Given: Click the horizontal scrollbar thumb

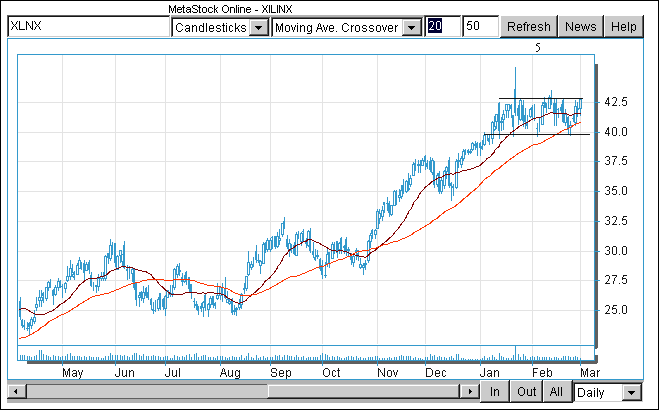Looking at the screenshot, I should click(364, 392).
